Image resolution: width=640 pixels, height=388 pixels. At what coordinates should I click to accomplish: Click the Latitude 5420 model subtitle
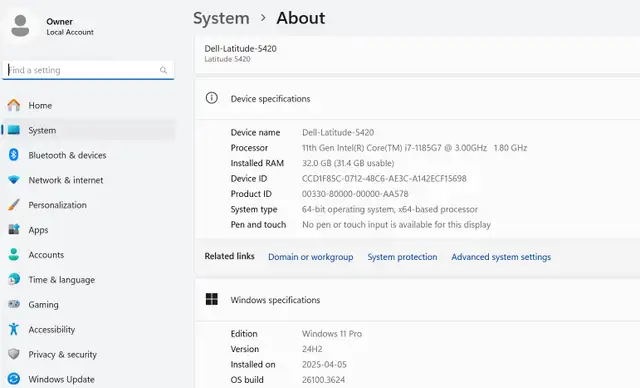point(227,59)
